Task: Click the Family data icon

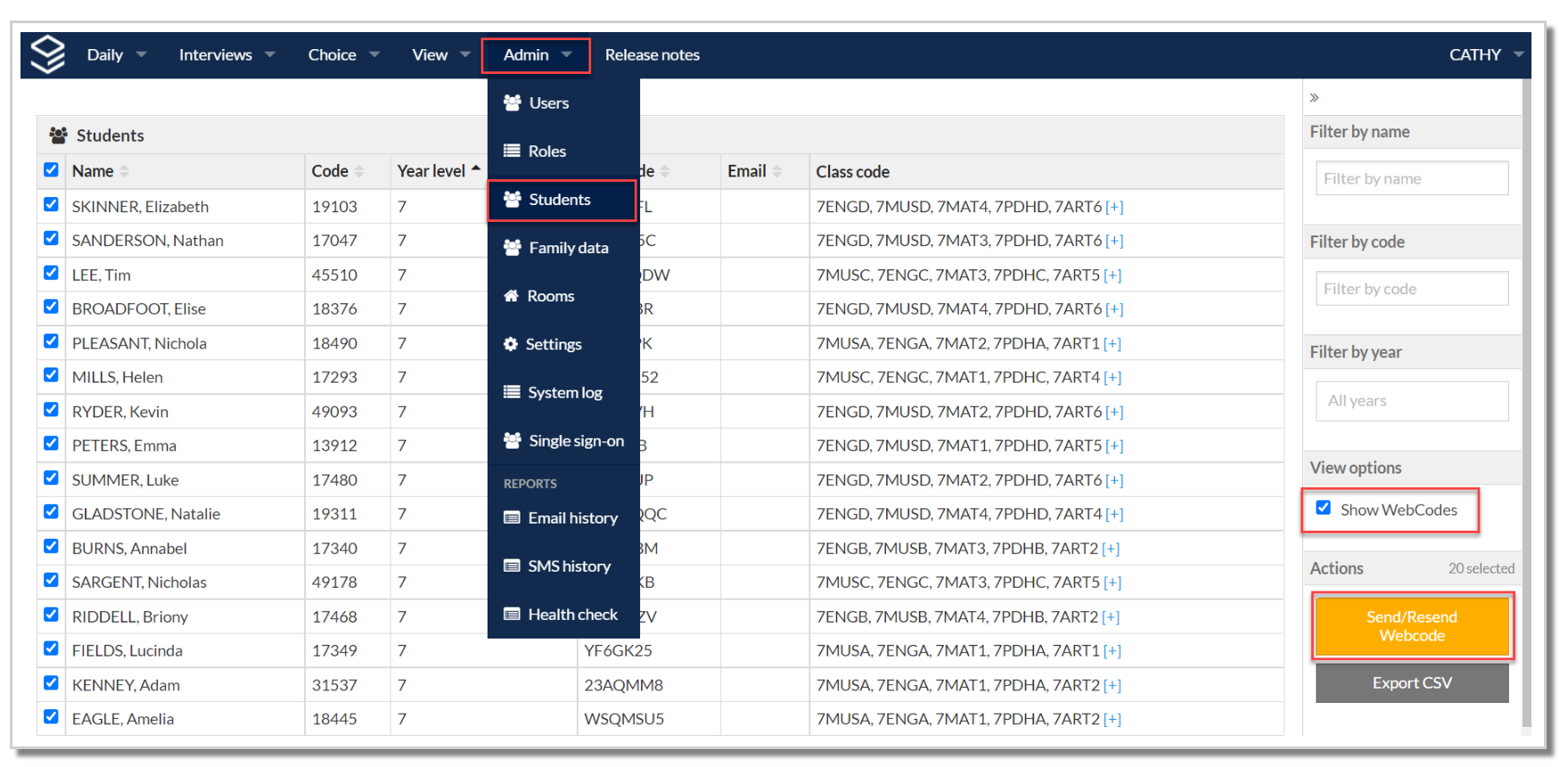Action: click(x=512, y=247)
